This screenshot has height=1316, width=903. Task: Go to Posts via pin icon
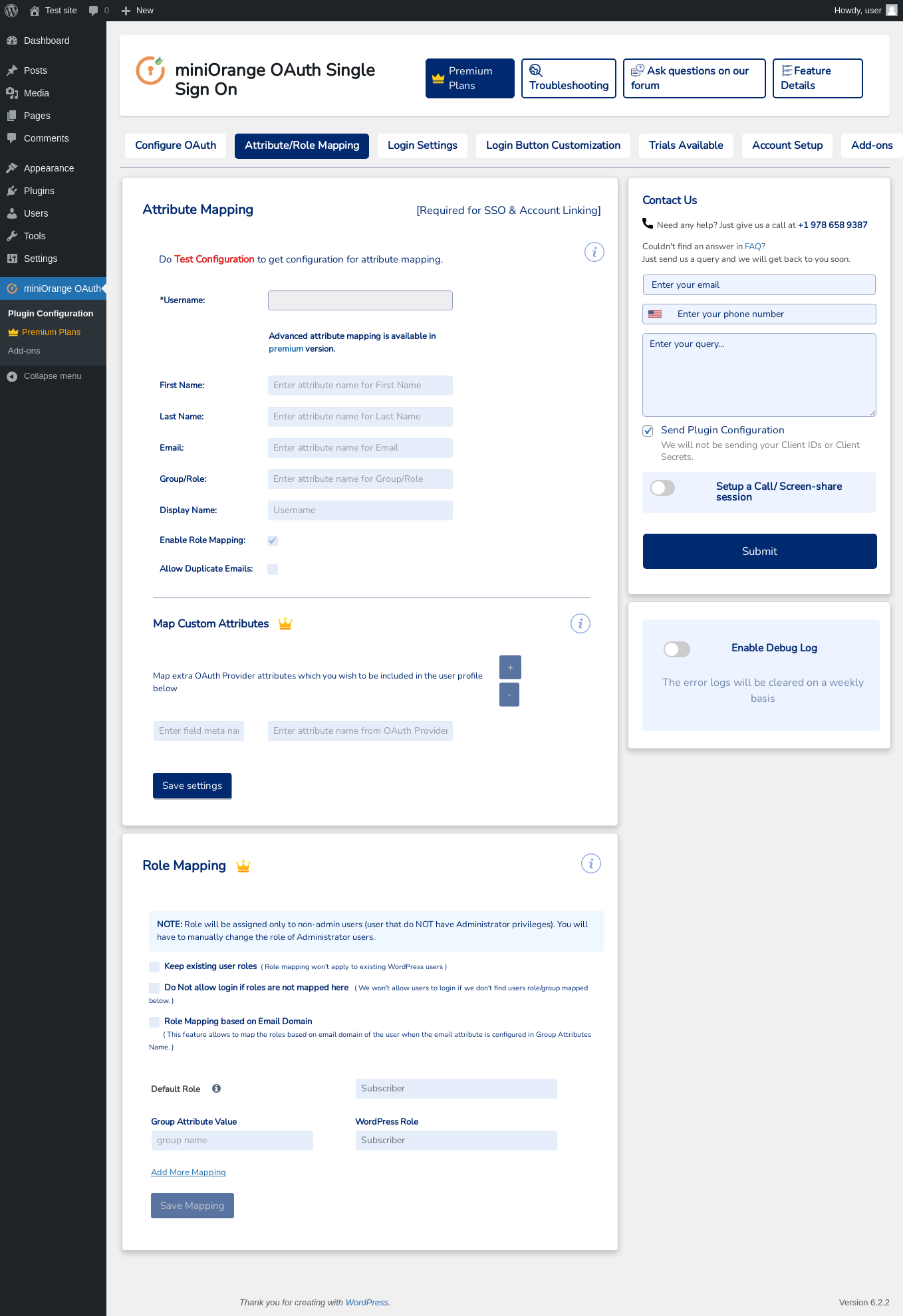[x=12, y=70]
